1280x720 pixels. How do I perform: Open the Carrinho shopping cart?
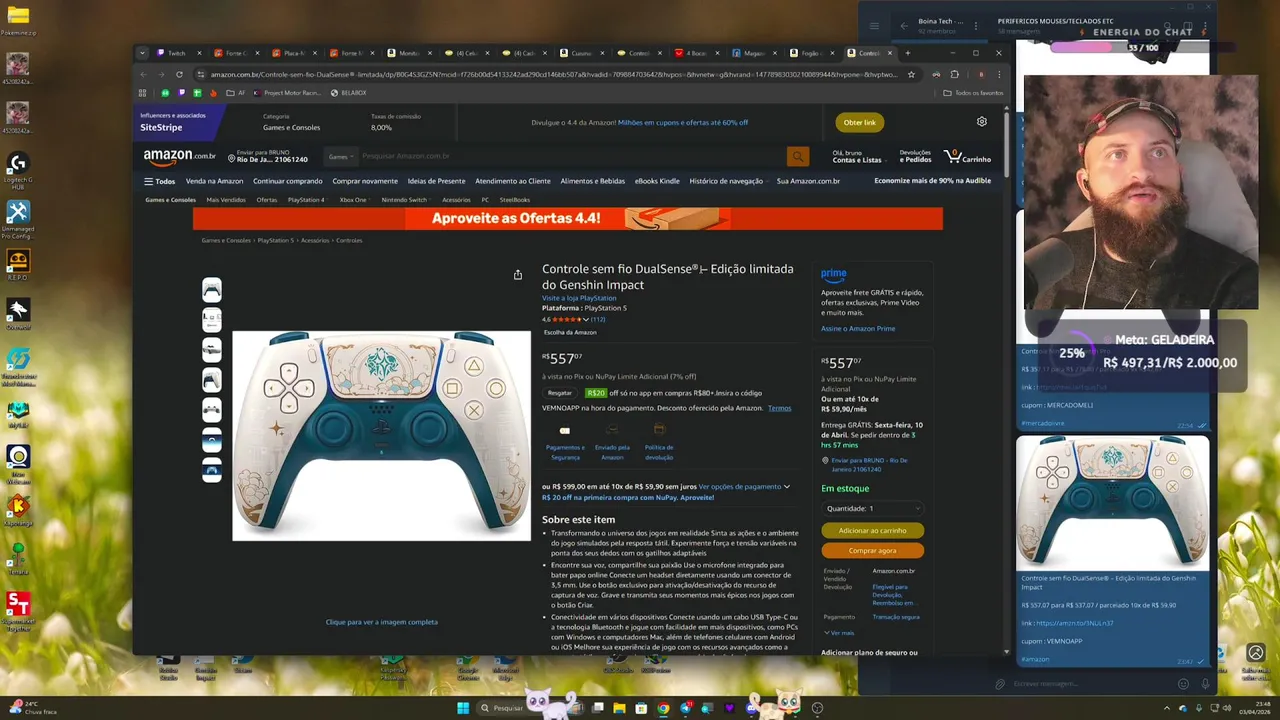tap(967, 157)
